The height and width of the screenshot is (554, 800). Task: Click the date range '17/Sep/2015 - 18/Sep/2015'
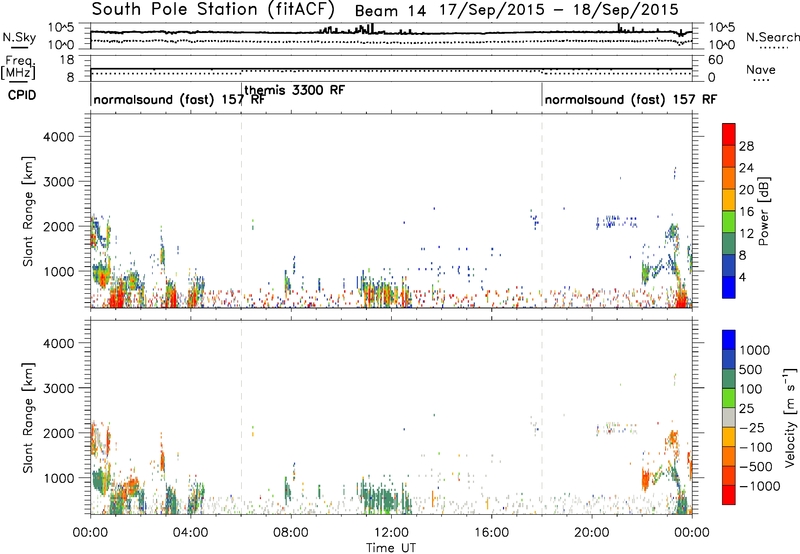559,10
